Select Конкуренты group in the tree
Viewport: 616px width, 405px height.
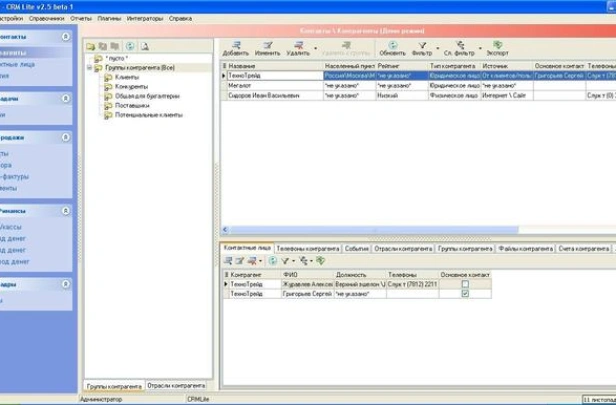point(132,86)
